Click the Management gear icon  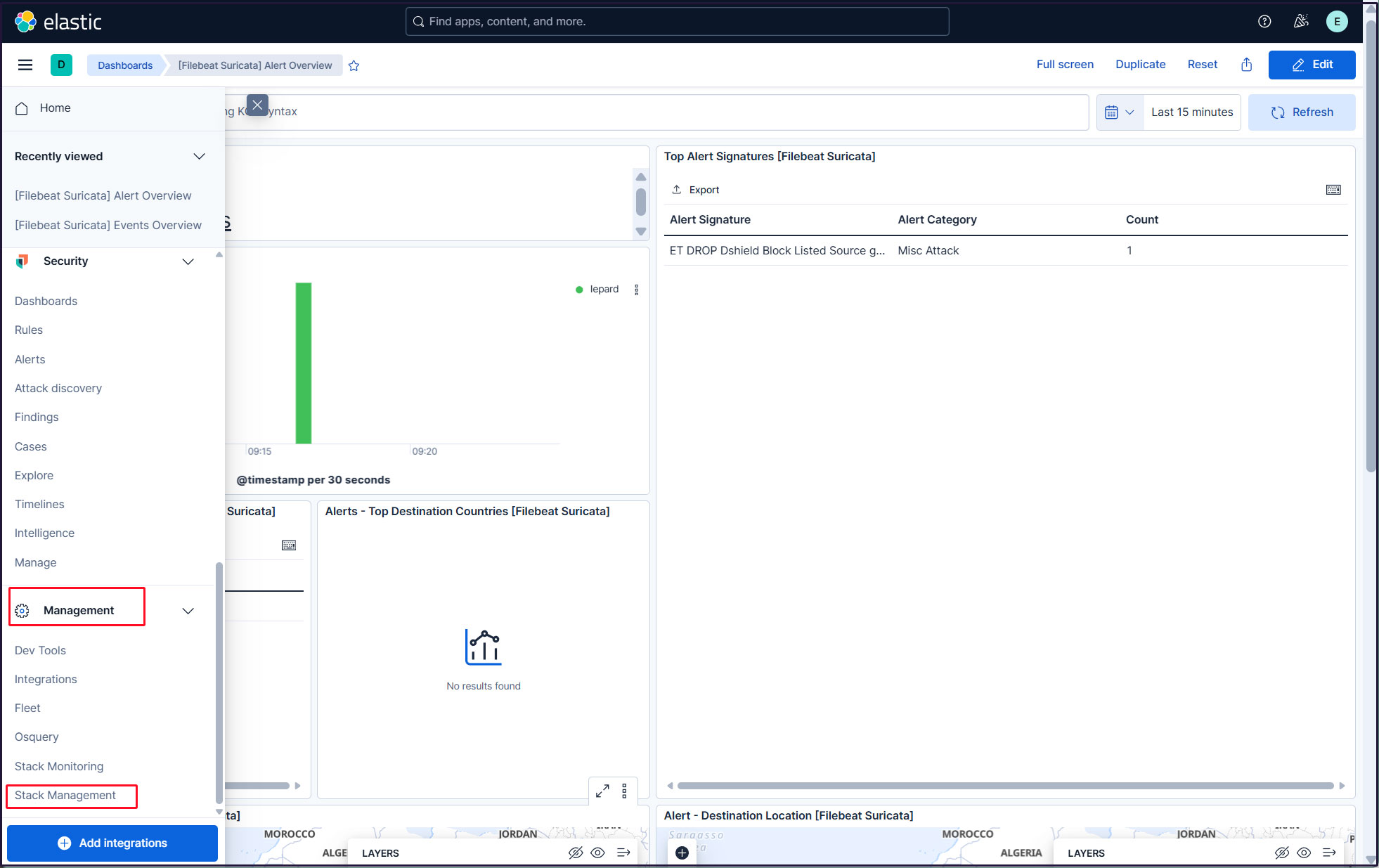(x=22, y=611)
